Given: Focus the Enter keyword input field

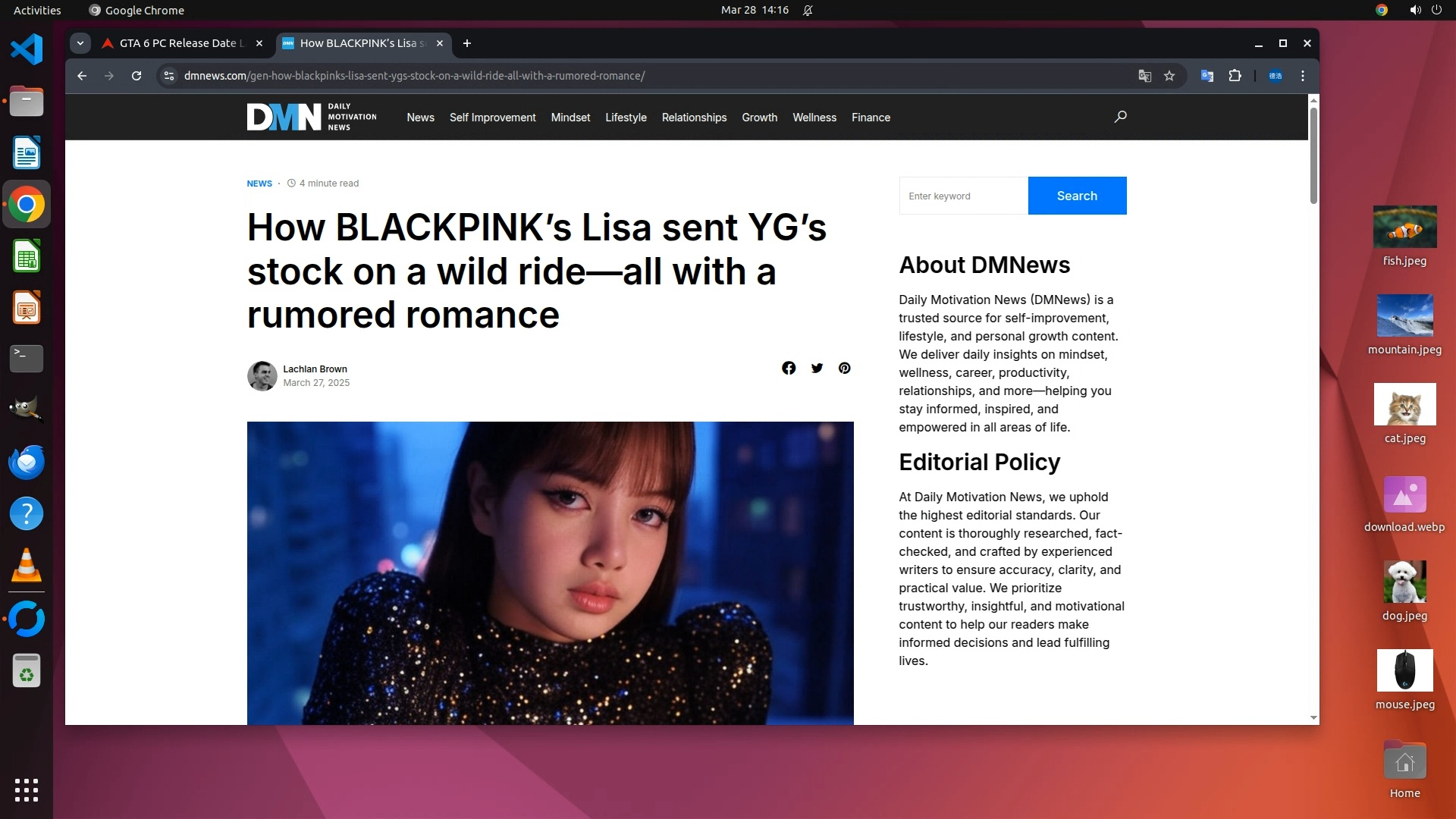Looking at the screenshot, I should click(963, 196).
